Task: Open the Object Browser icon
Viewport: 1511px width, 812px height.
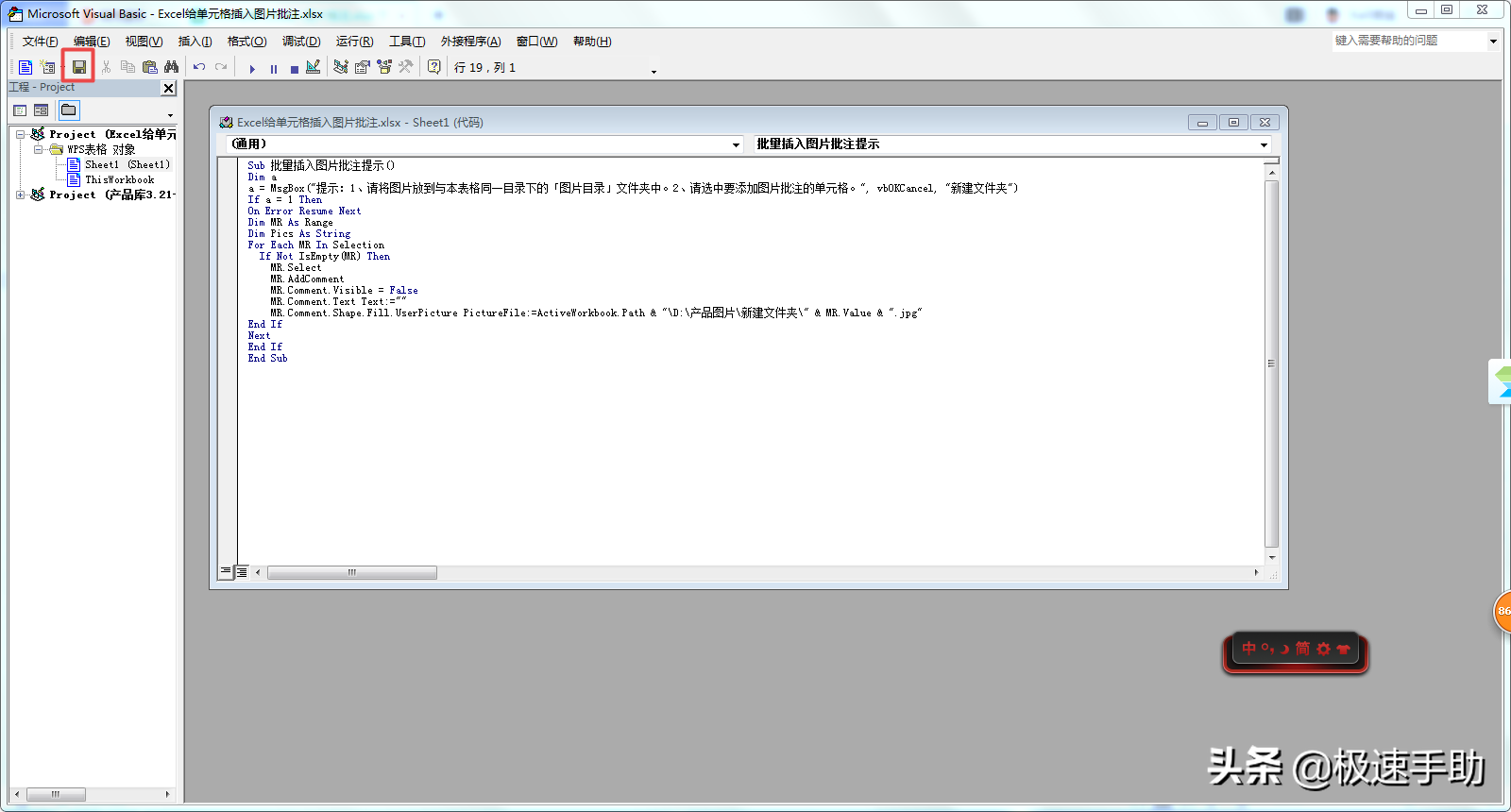Action: [x=384, y=67]
